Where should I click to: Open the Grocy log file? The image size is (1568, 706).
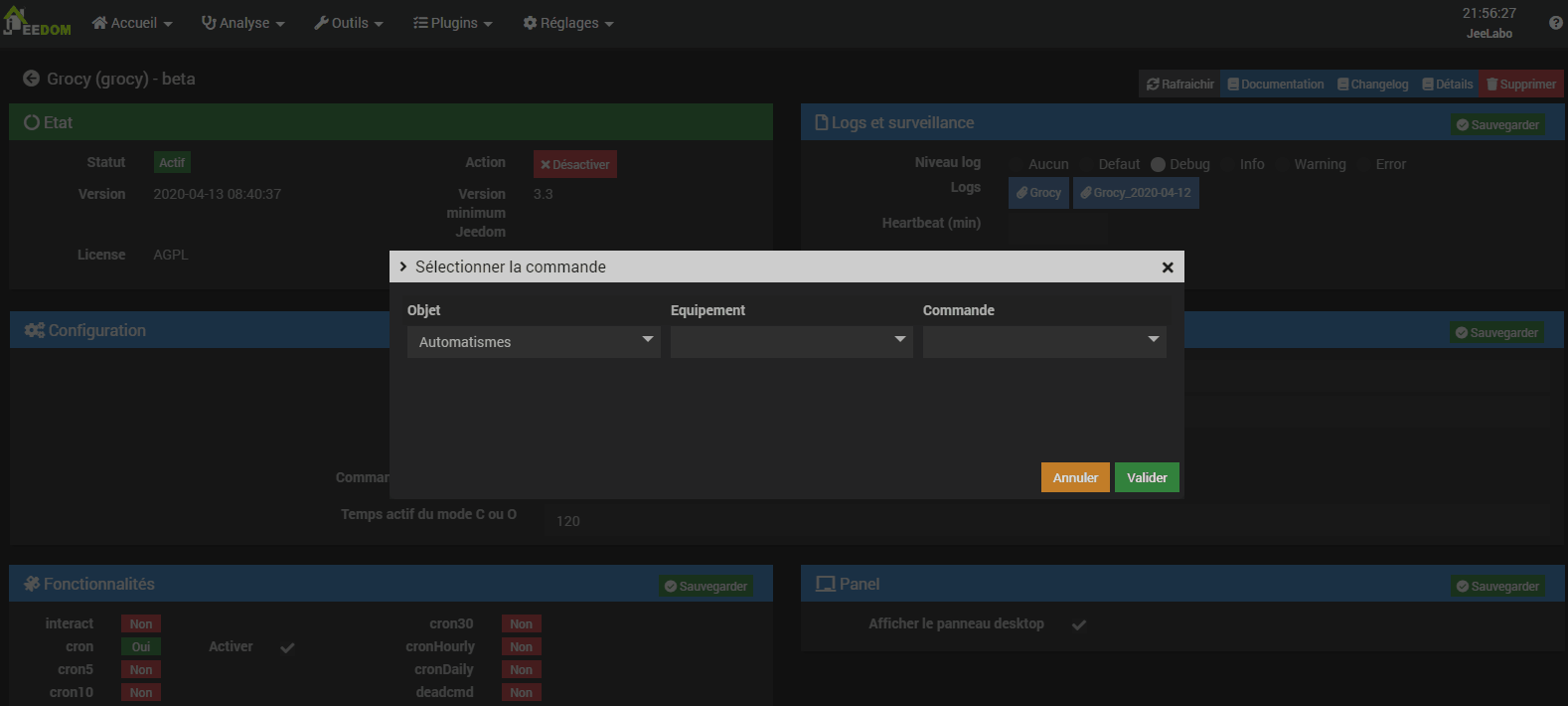coord(1038,193)
